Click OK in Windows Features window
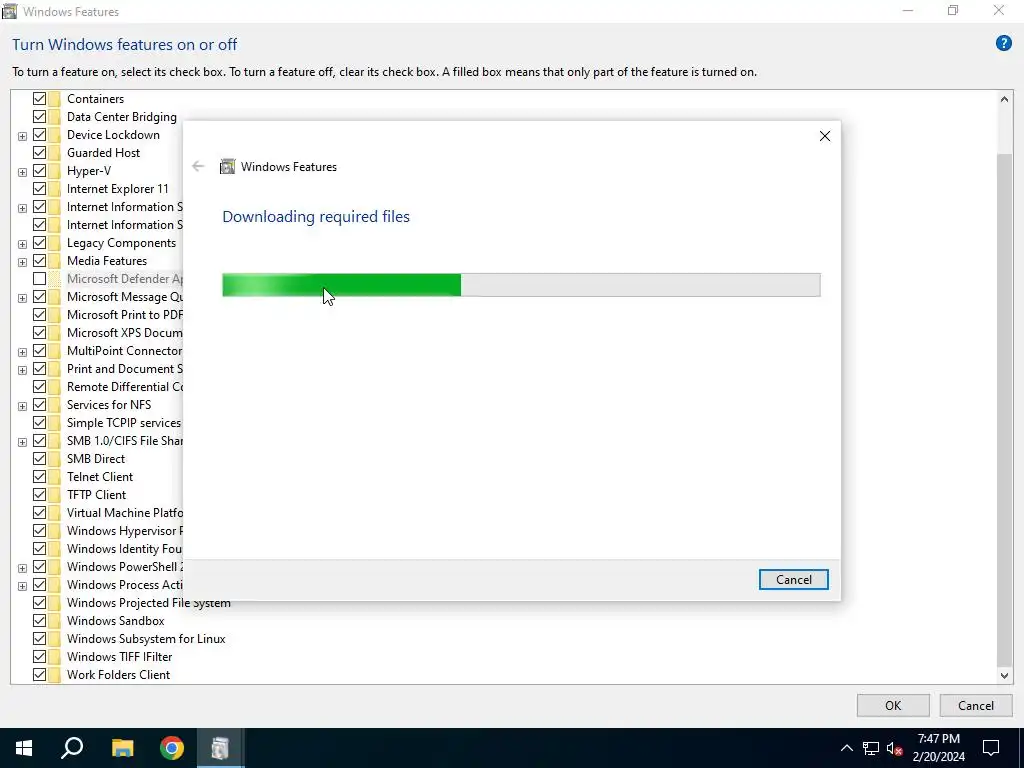Image resolution: width=1024 pixels, height=768 pixels. [893, 705]
